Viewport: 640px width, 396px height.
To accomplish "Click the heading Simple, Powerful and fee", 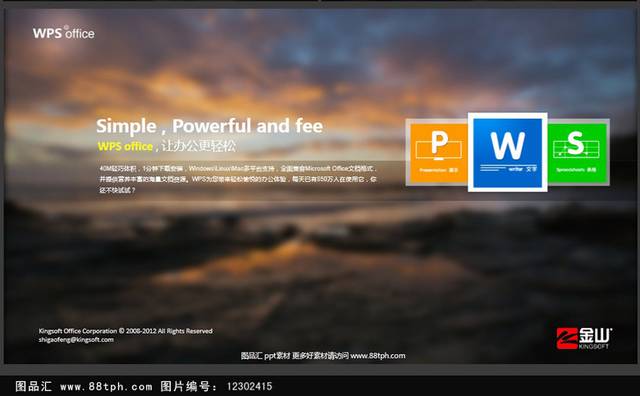I will coord(209,126).
